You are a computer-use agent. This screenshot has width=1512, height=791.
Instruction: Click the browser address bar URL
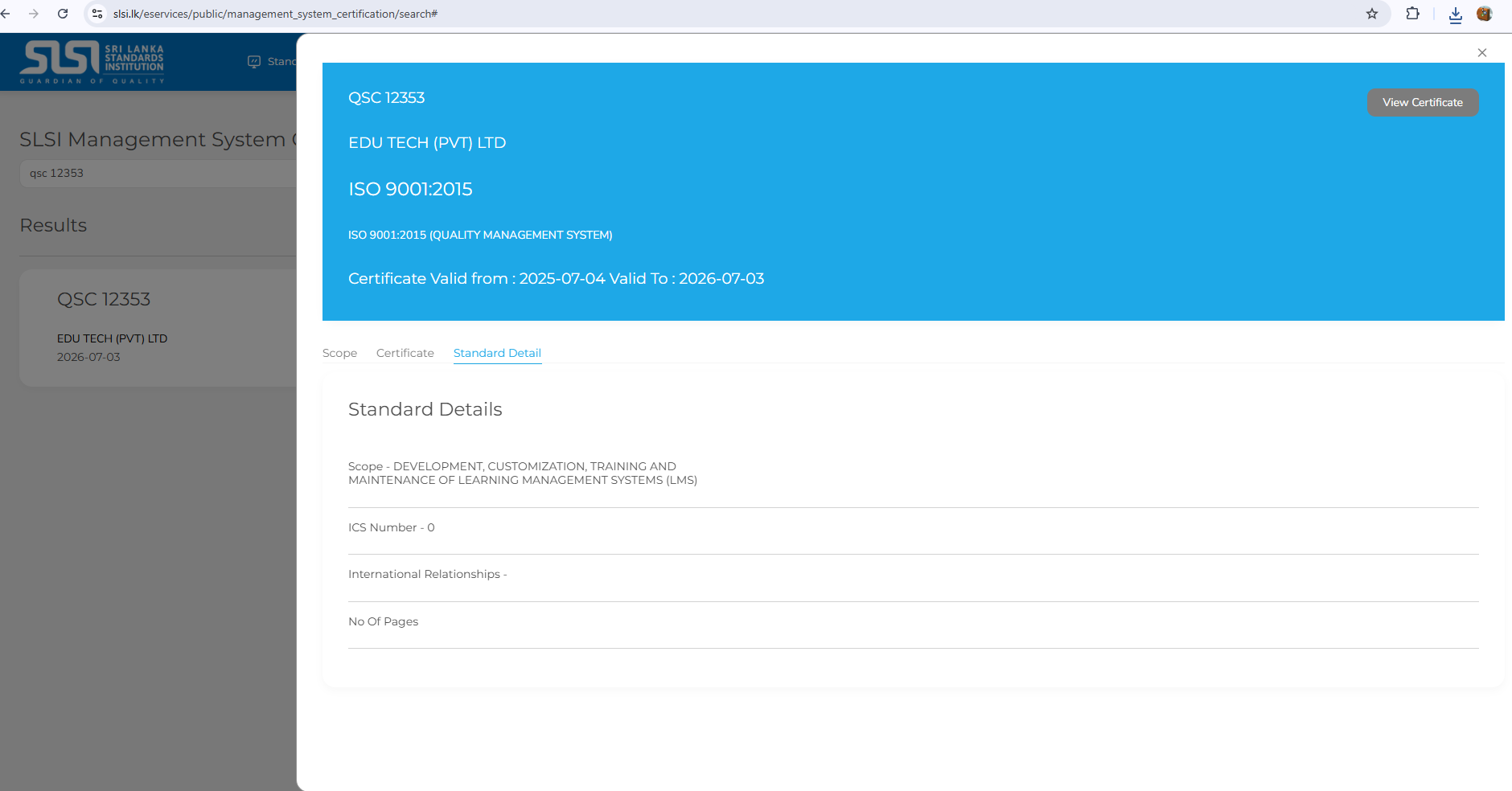[x=275, y=14]
